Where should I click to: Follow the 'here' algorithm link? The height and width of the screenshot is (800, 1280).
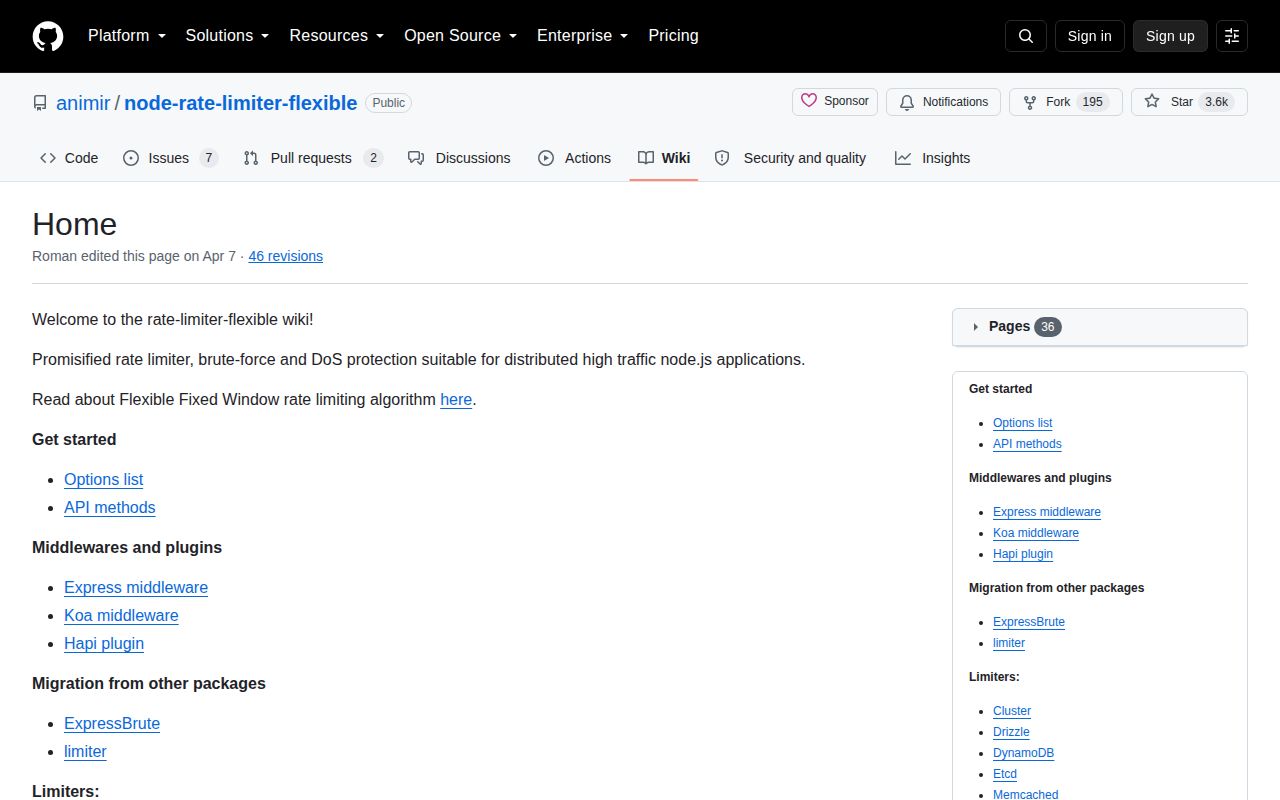pyautogui.click(x=456, y=399)
